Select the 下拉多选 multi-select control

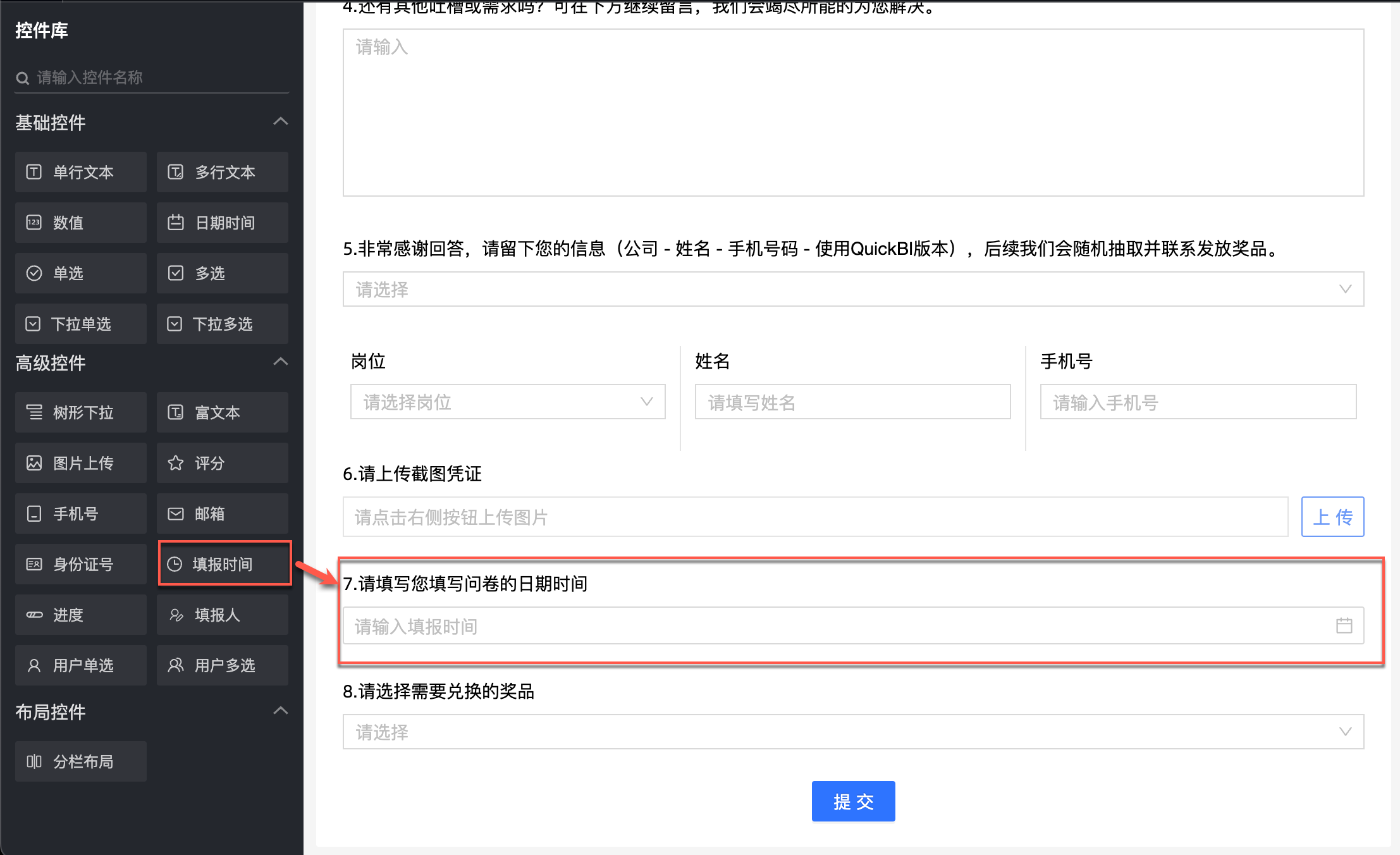pyautogui.click(x=223, y=324)
